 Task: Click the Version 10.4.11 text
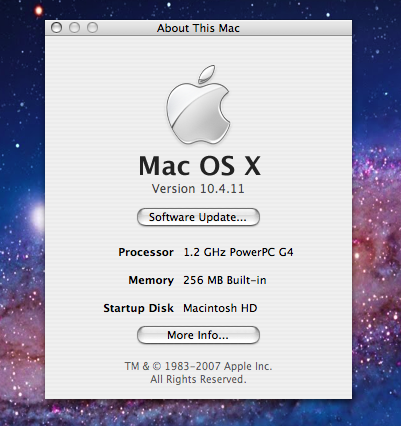[x=198, y=189]
